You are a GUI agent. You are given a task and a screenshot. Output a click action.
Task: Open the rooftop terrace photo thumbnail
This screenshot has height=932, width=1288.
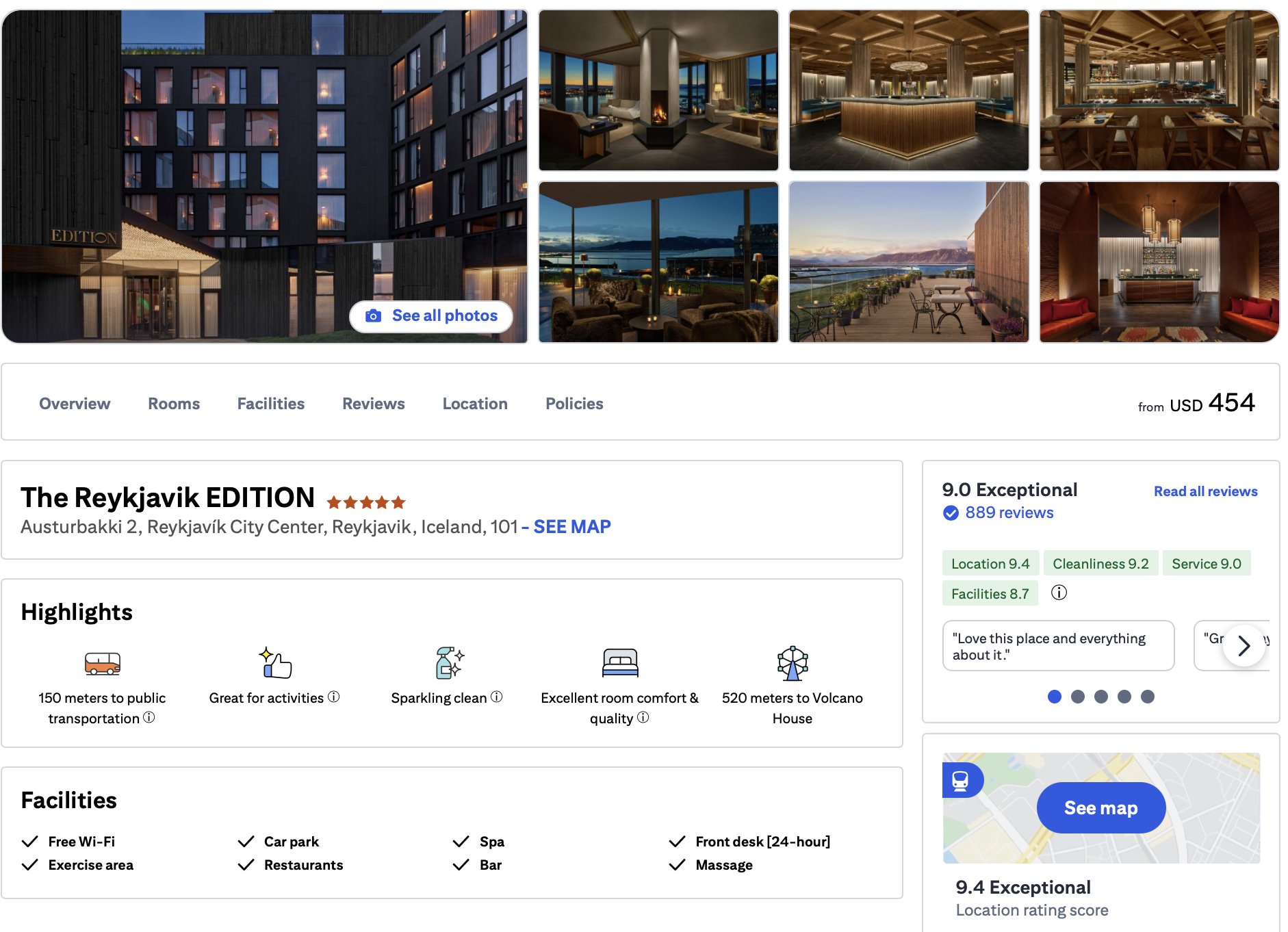[908, 261]
